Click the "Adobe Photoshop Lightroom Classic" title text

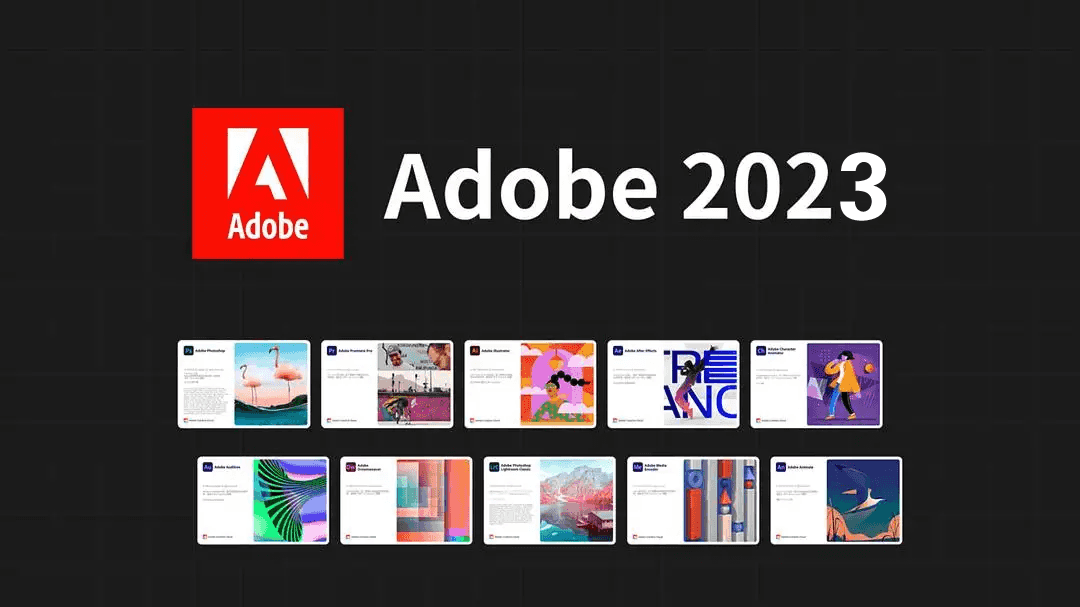point(516,467)
